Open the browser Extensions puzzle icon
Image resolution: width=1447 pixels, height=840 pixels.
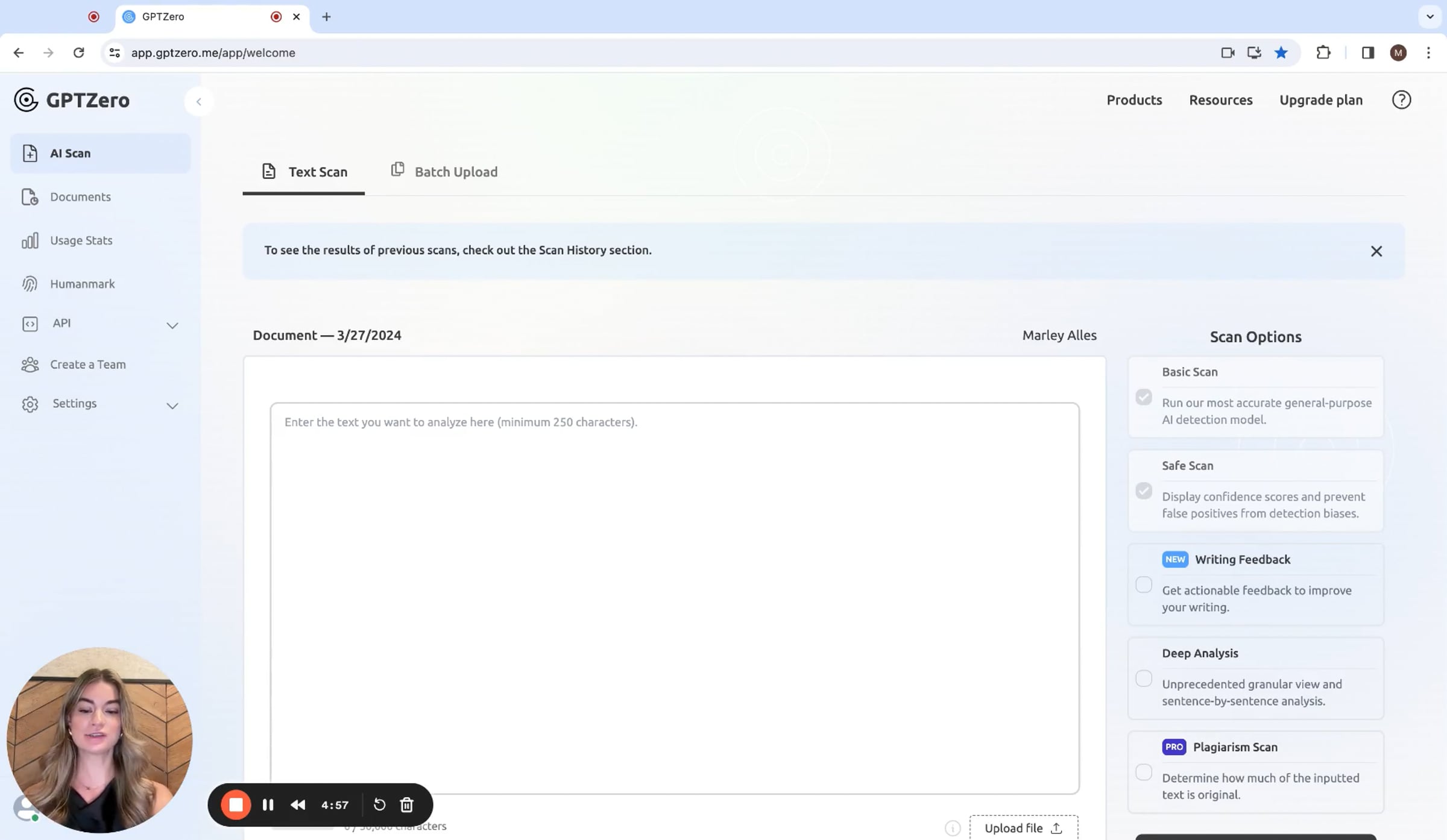(x=1323, y=53)
